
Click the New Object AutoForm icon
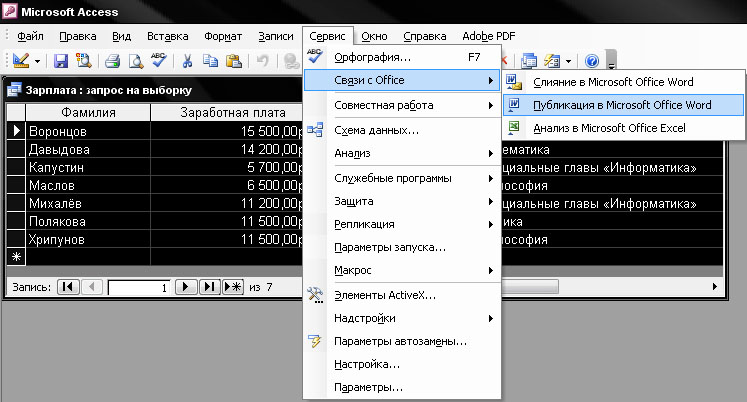click(552, 61)
